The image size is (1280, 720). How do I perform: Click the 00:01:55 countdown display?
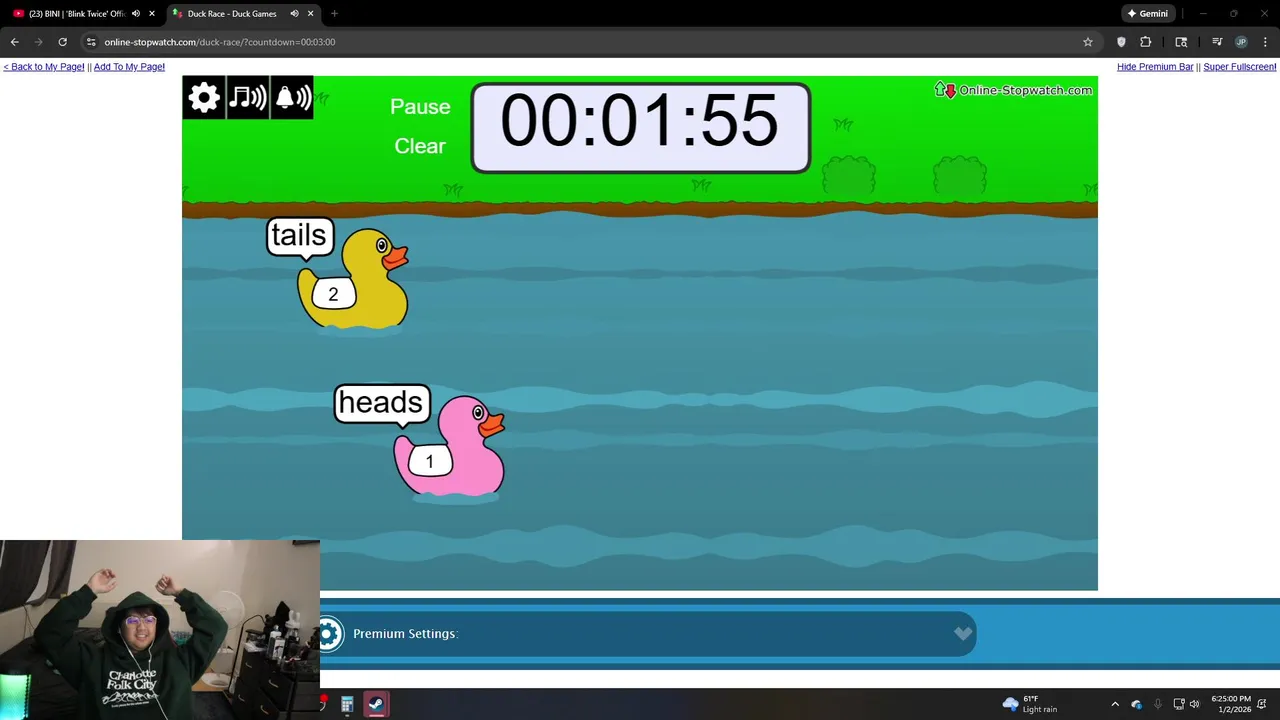coord(640,127)
